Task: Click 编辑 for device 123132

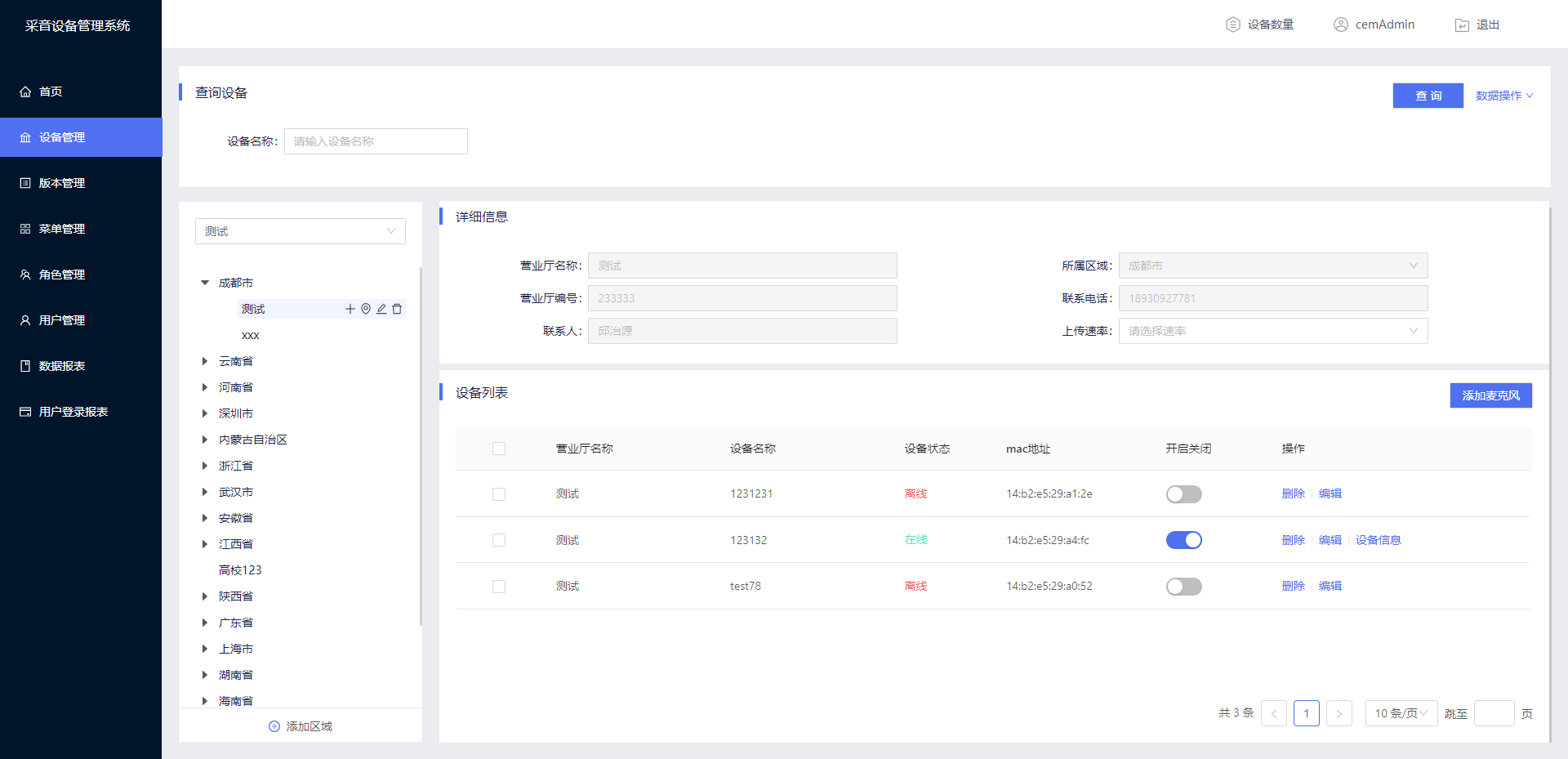Action: pyautogui.click(x=1330, y=540)
